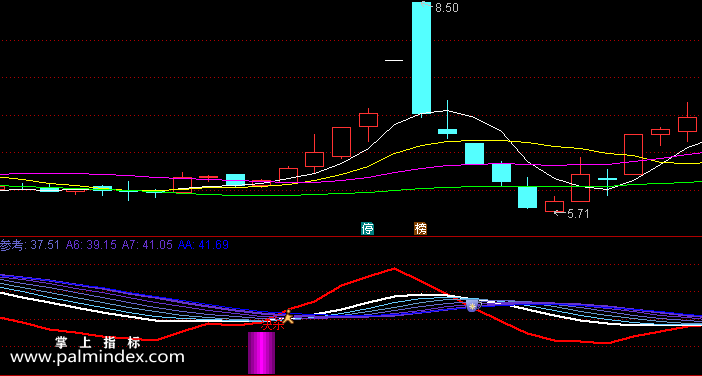Click the short white dash mark
The width and height of the screenshot is (702, 376).
tap(394, 60)
